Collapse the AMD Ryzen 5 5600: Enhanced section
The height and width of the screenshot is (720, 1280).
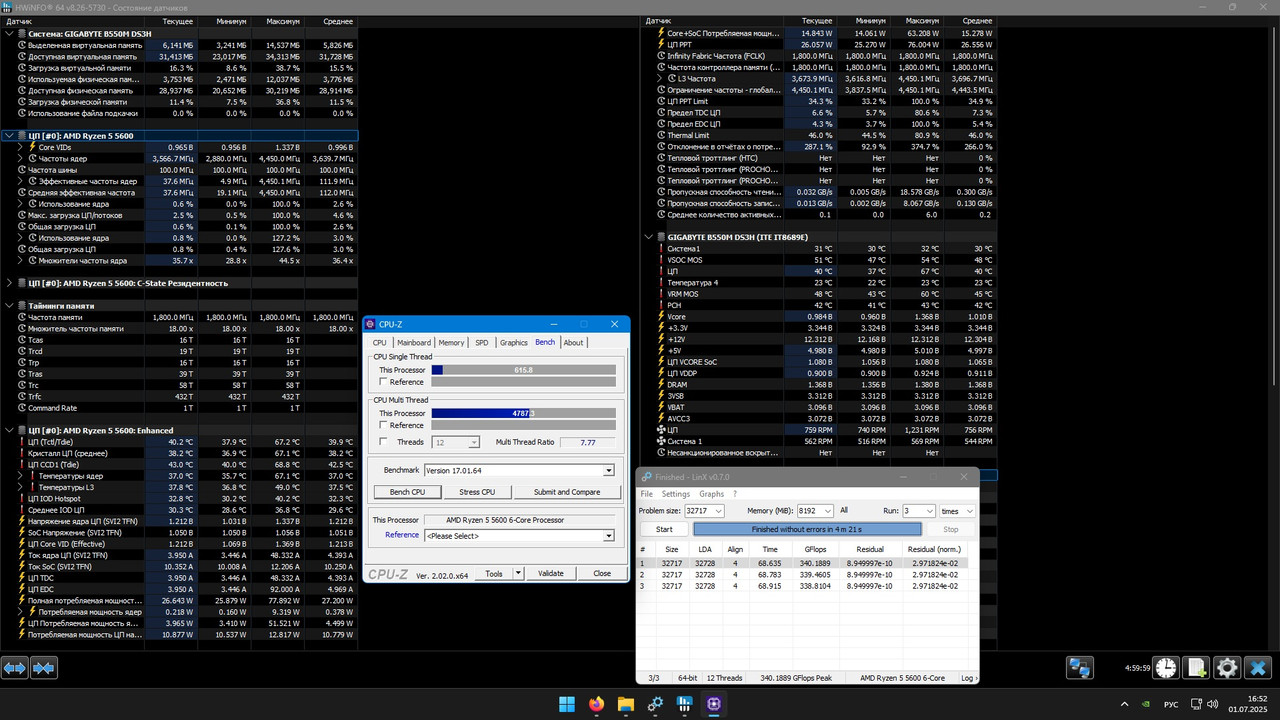click(x=9, y=430)
